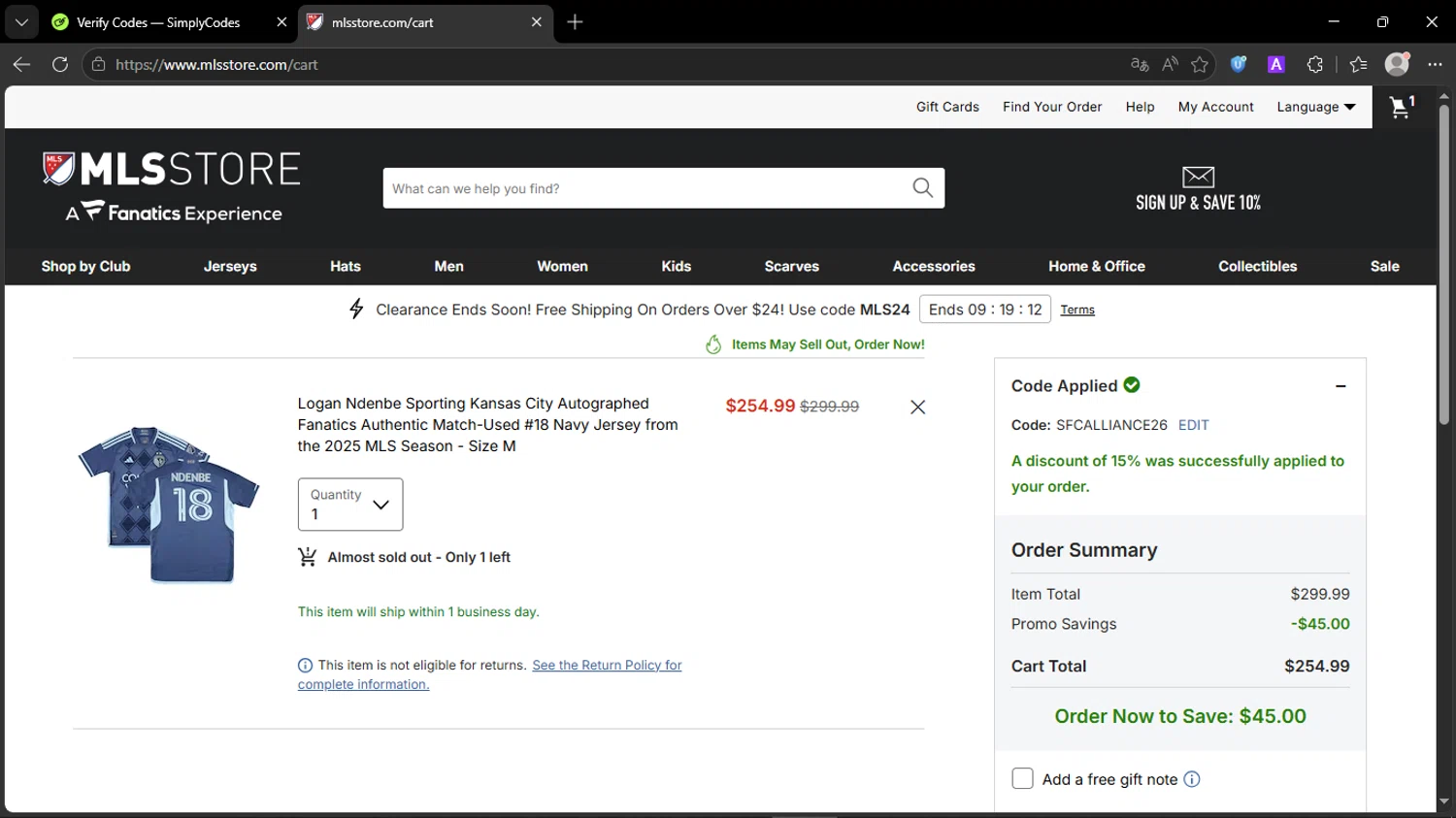Screen dimensions: 1456x818
Task: Minimize the browser window
Action: coord(1334,21)
